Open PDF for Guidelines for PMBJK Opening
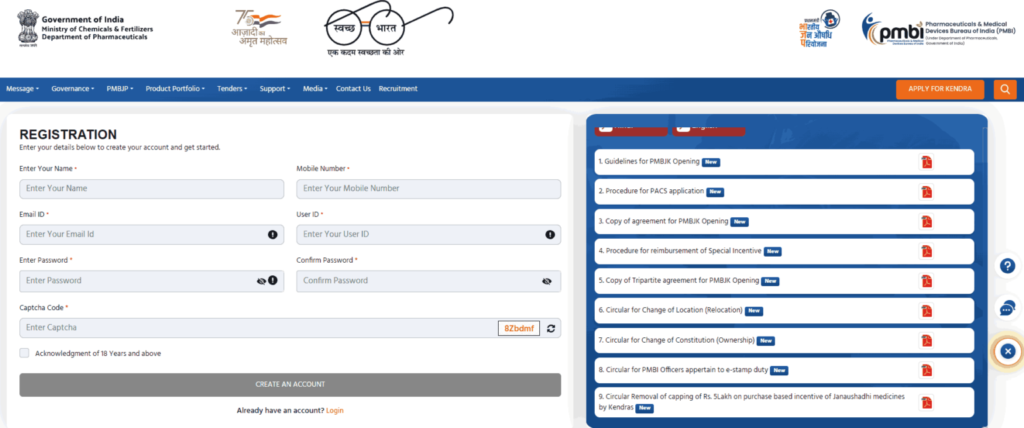1024x428 pixels. (926, 162)
